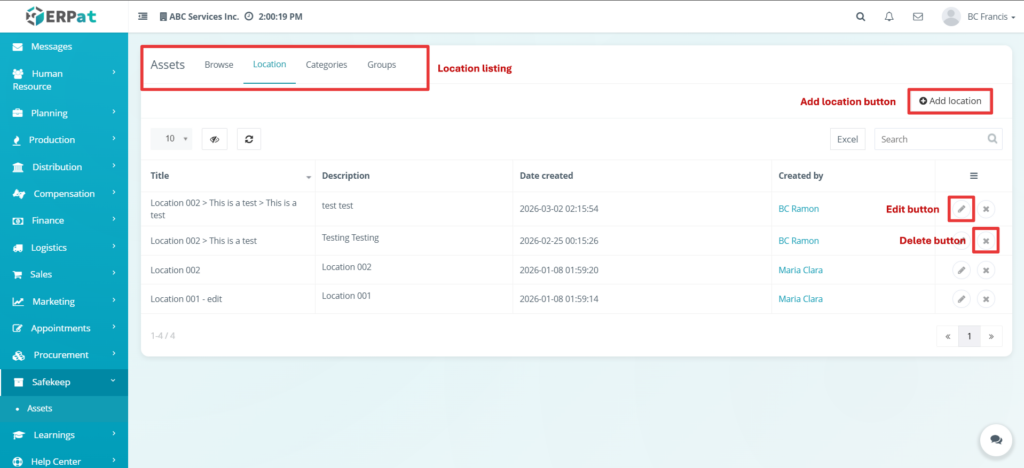Click the refresh table icon

click(x=249, y=139)
